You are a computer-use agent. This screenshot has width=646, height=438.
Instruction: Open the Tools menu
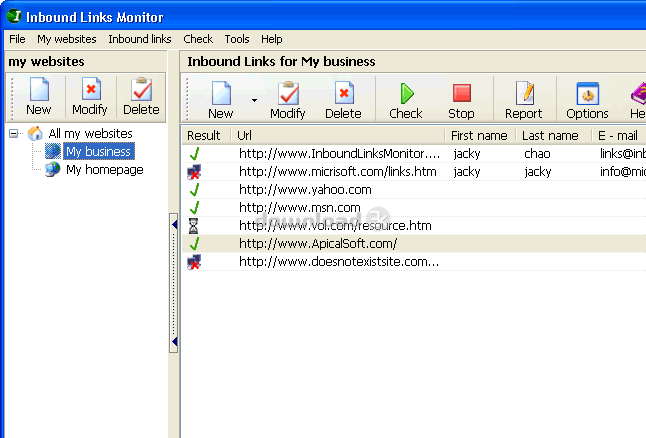point(237,39)
